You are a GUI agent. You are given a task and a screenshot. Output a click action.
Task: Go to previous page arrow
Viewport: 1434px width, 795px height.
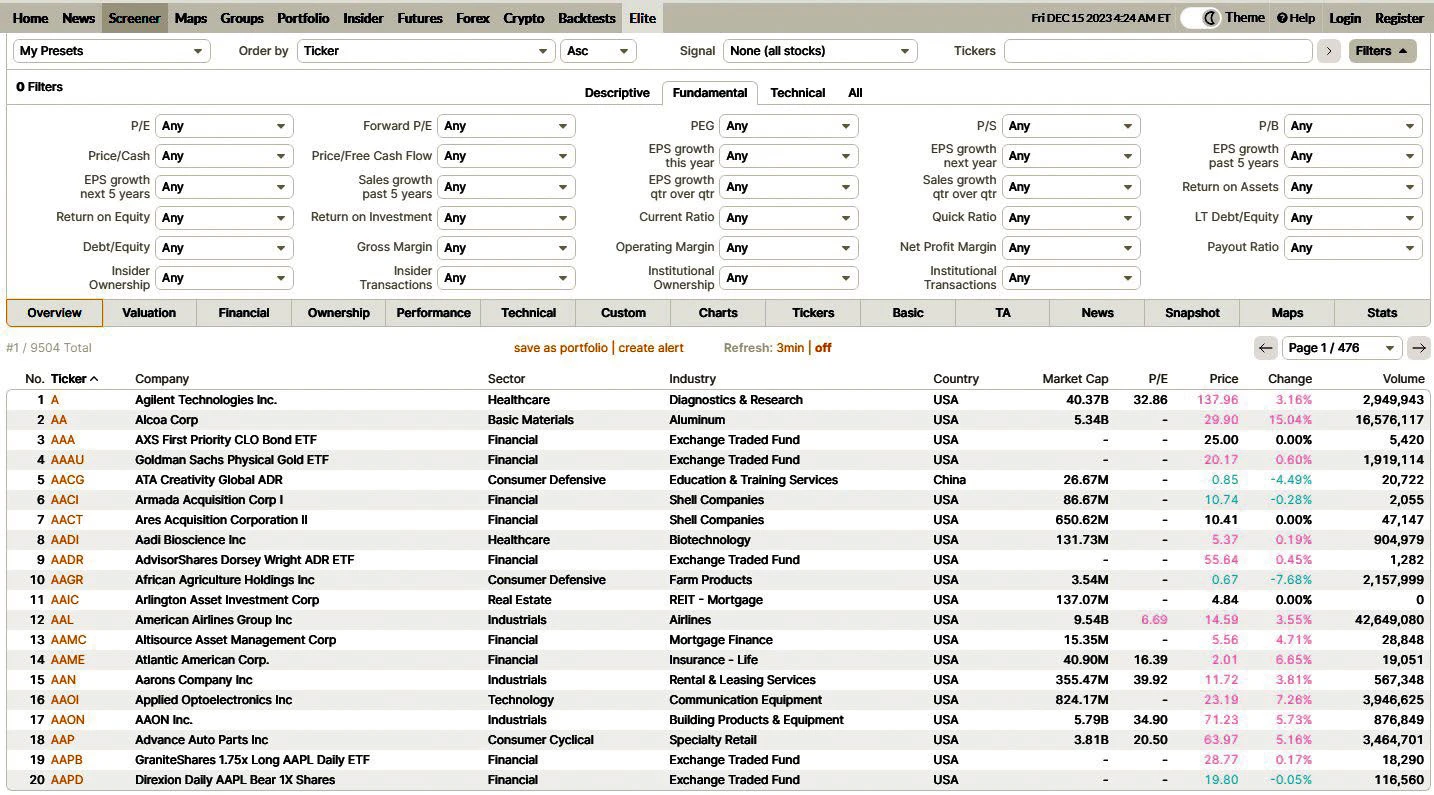click(x=1266, y=348)
